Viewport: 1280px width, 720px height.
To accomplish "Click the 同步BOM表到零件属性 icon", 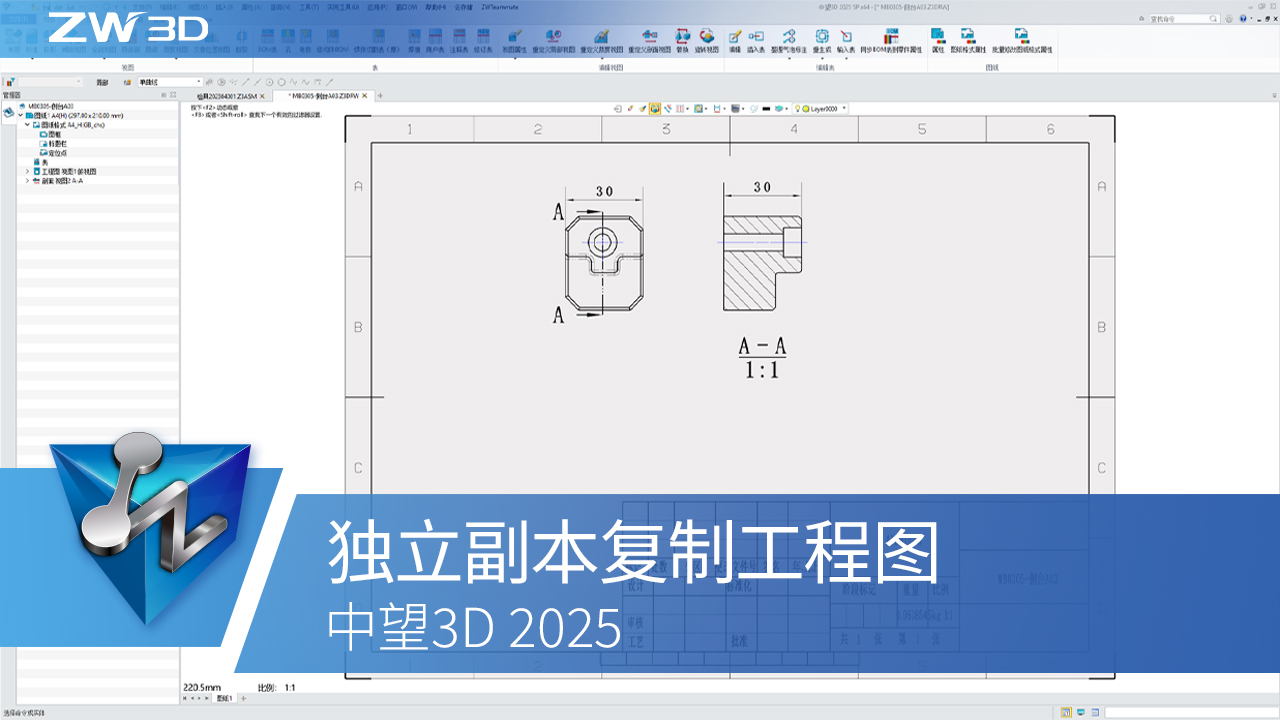I will (x=890, y=37).
